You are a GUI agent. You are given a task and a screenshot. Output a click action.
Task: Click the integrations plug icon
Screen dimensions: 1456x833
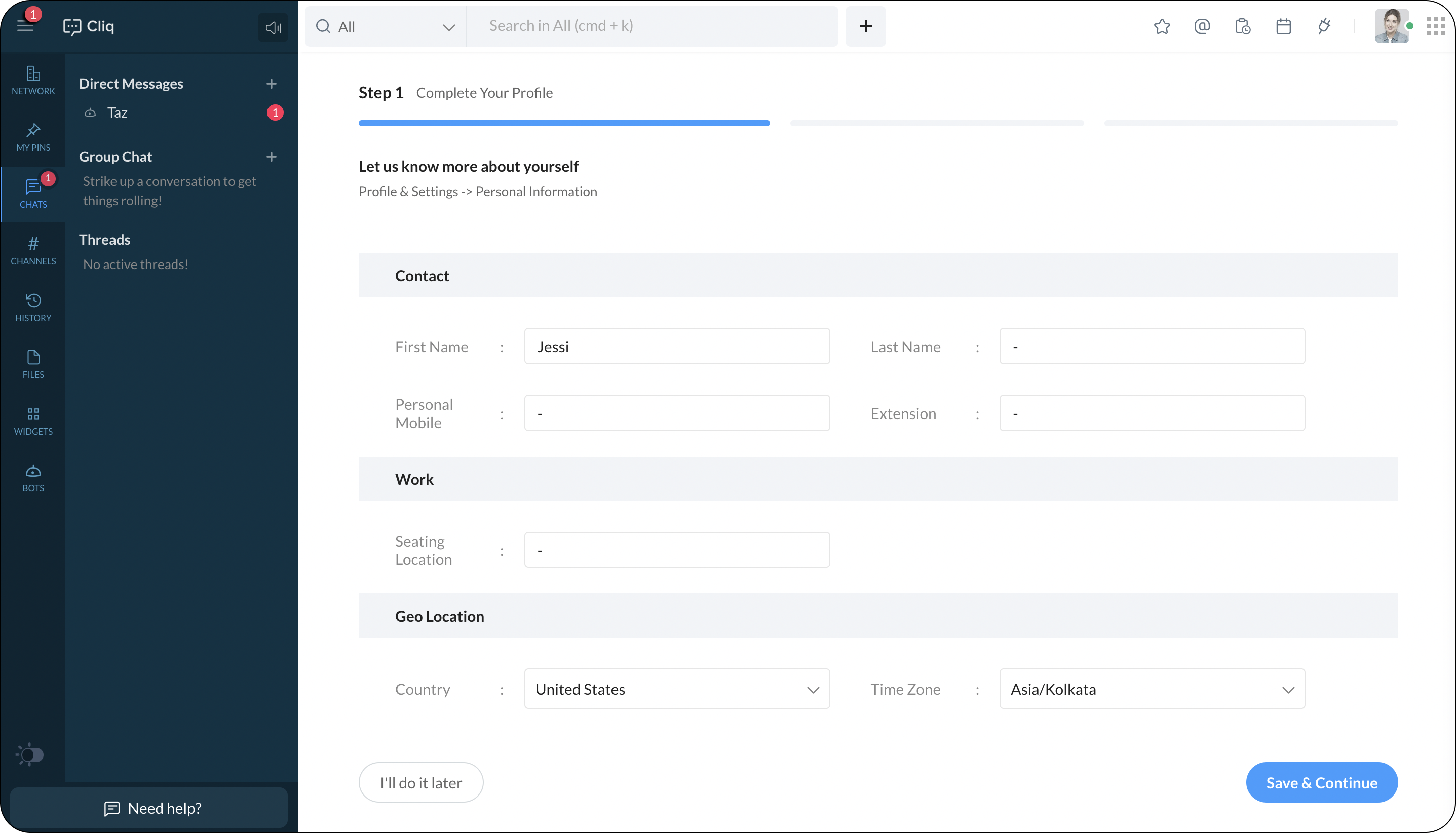[x=1324, y=26]
